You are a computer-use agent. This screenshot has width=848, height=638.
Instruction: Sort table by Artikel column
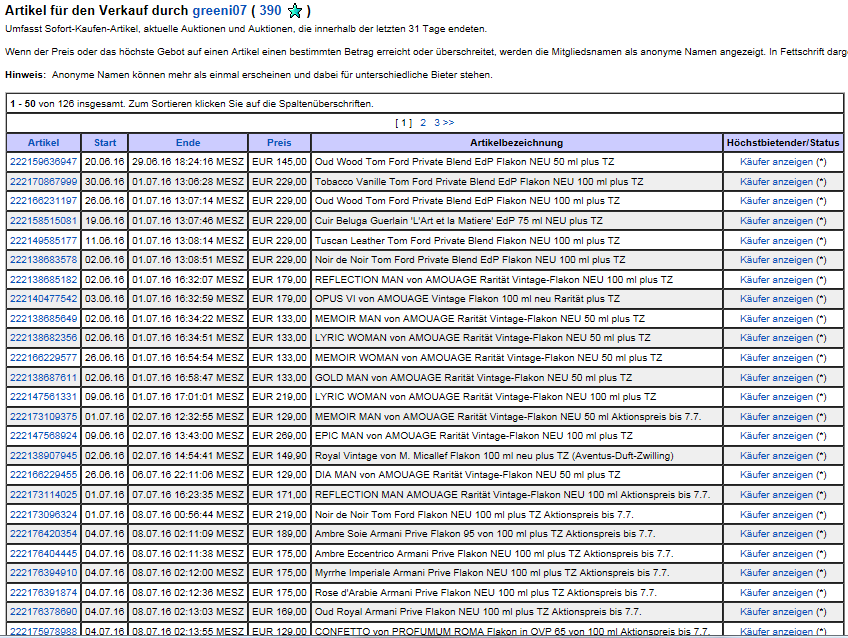43,143
